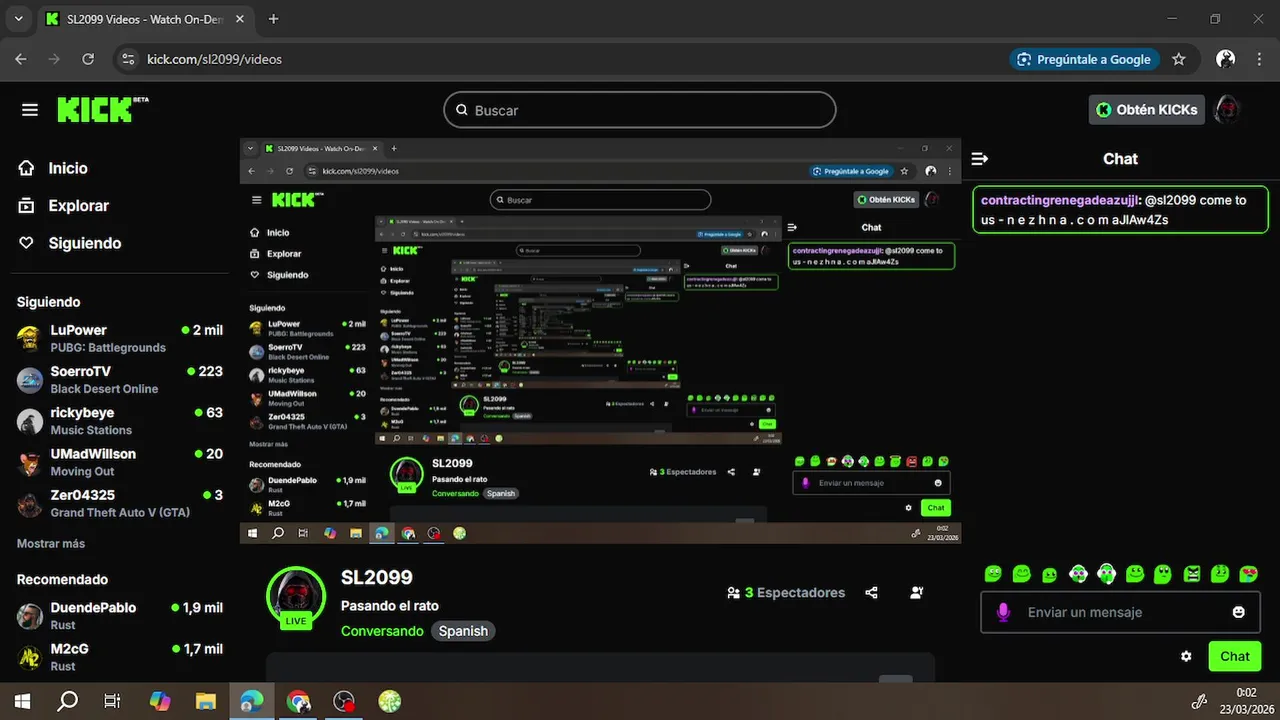
Task: Open the emoji picker in message box
Action: point(1239,612)
